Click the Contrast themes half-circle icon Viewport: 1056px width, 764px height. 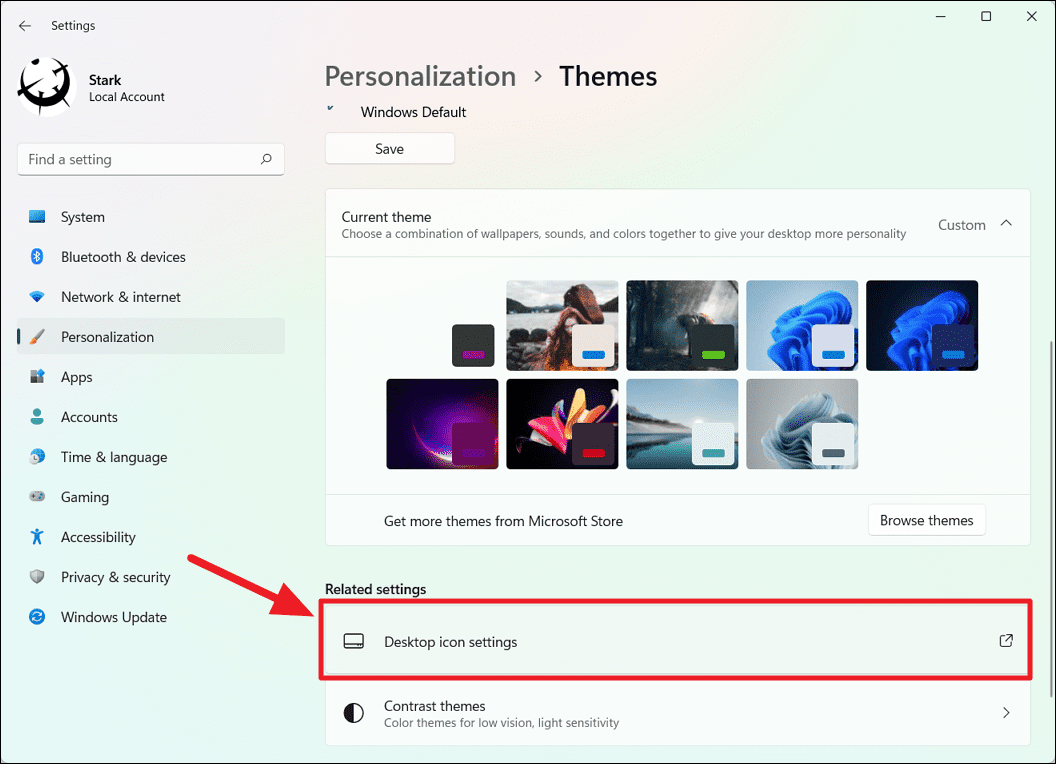pyautogui.click(x=354, y=713)
